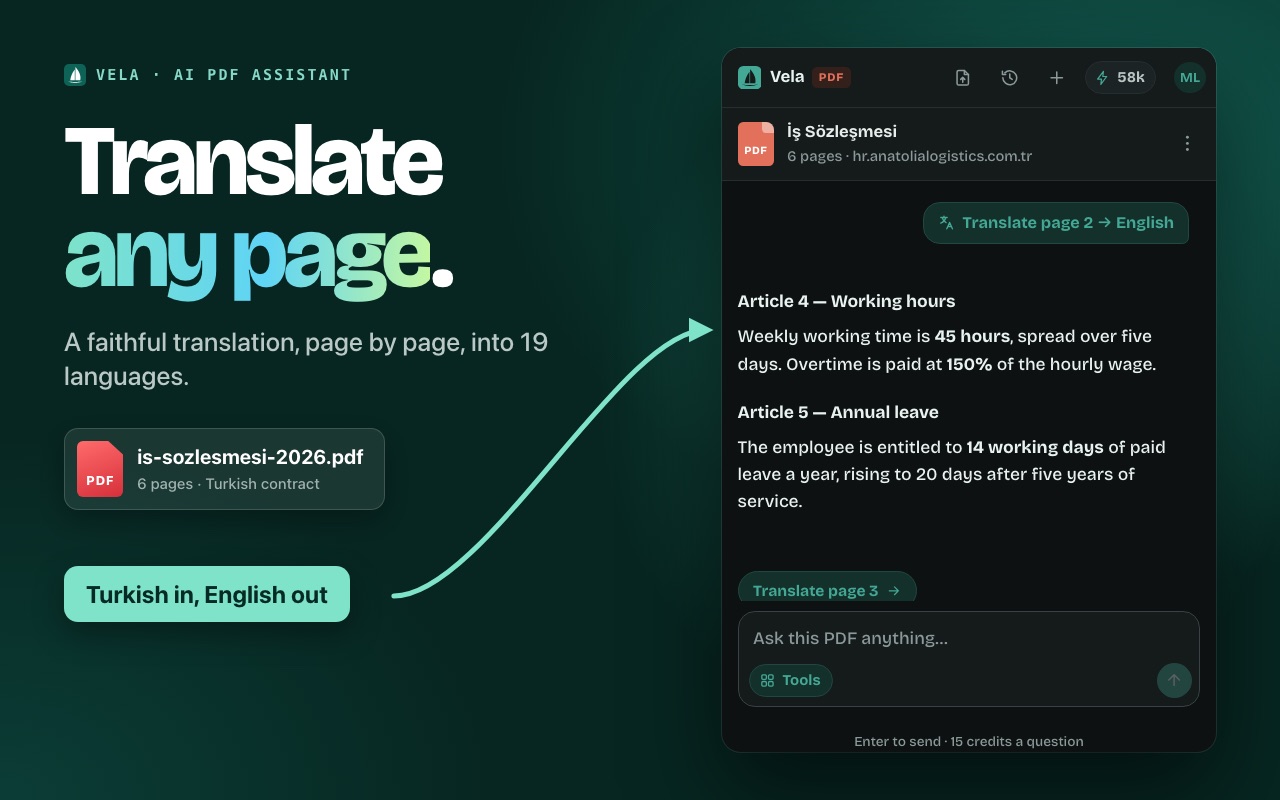This screenshot has height=800, width=1280.
Task: Click the bold 14 working days text
Action: click(x=1035, y=447)
